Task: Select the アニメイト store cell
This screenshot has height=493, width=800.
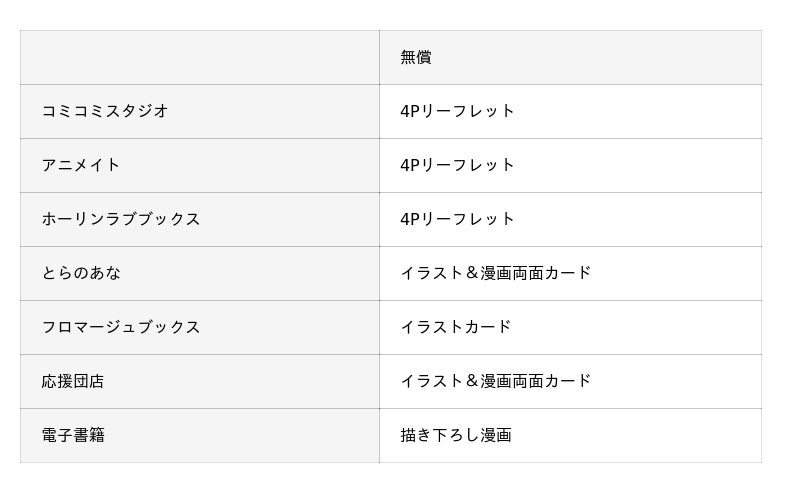Action: (x=81, y=165)
